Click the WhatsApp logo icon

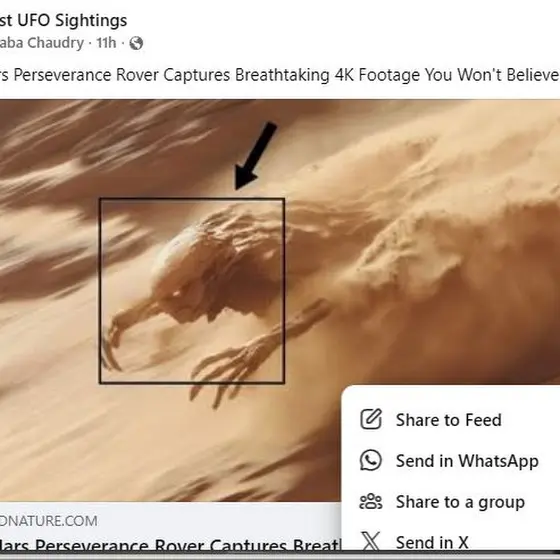coord(371,460)
